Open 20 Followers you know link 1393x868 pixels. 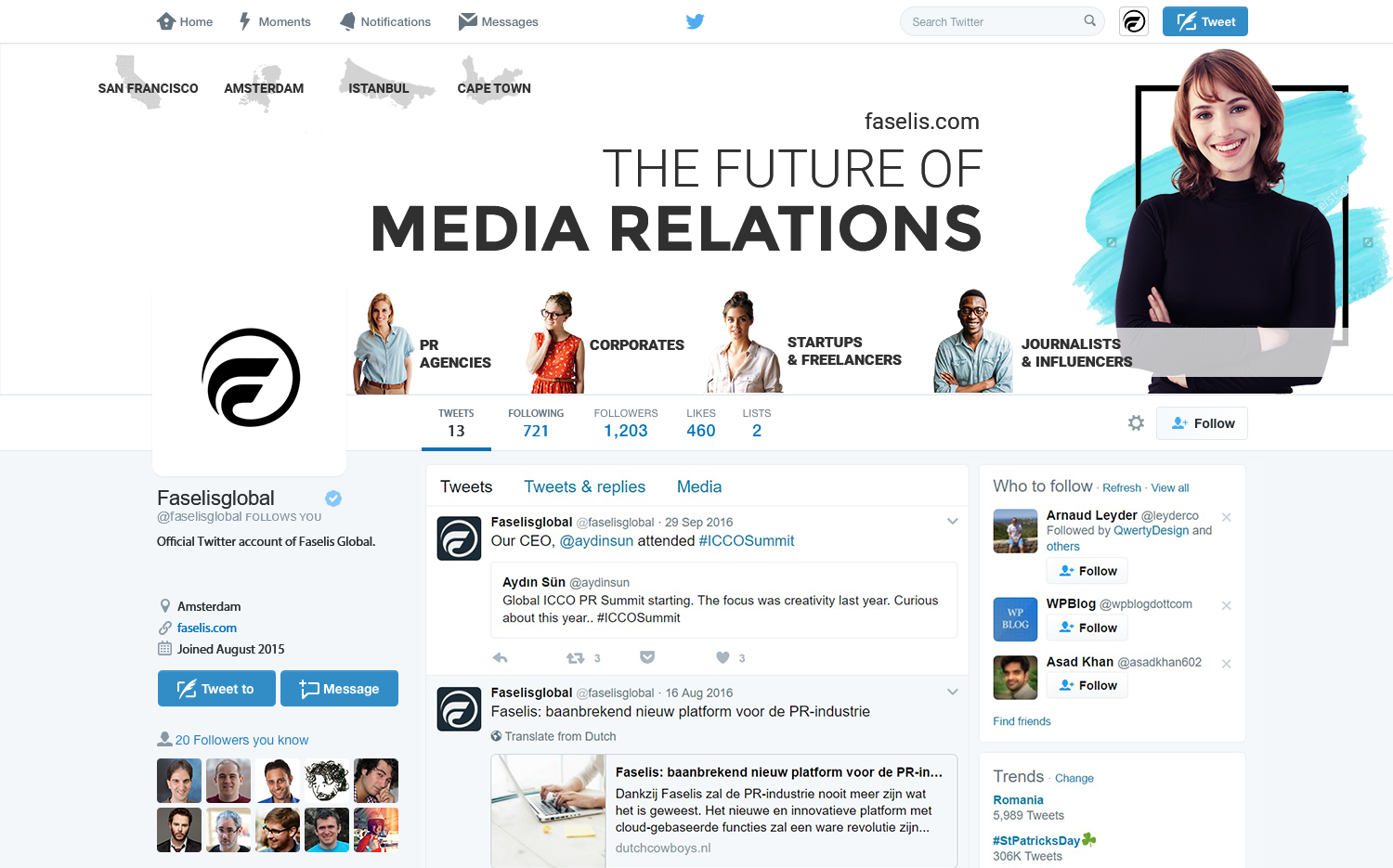241,740
